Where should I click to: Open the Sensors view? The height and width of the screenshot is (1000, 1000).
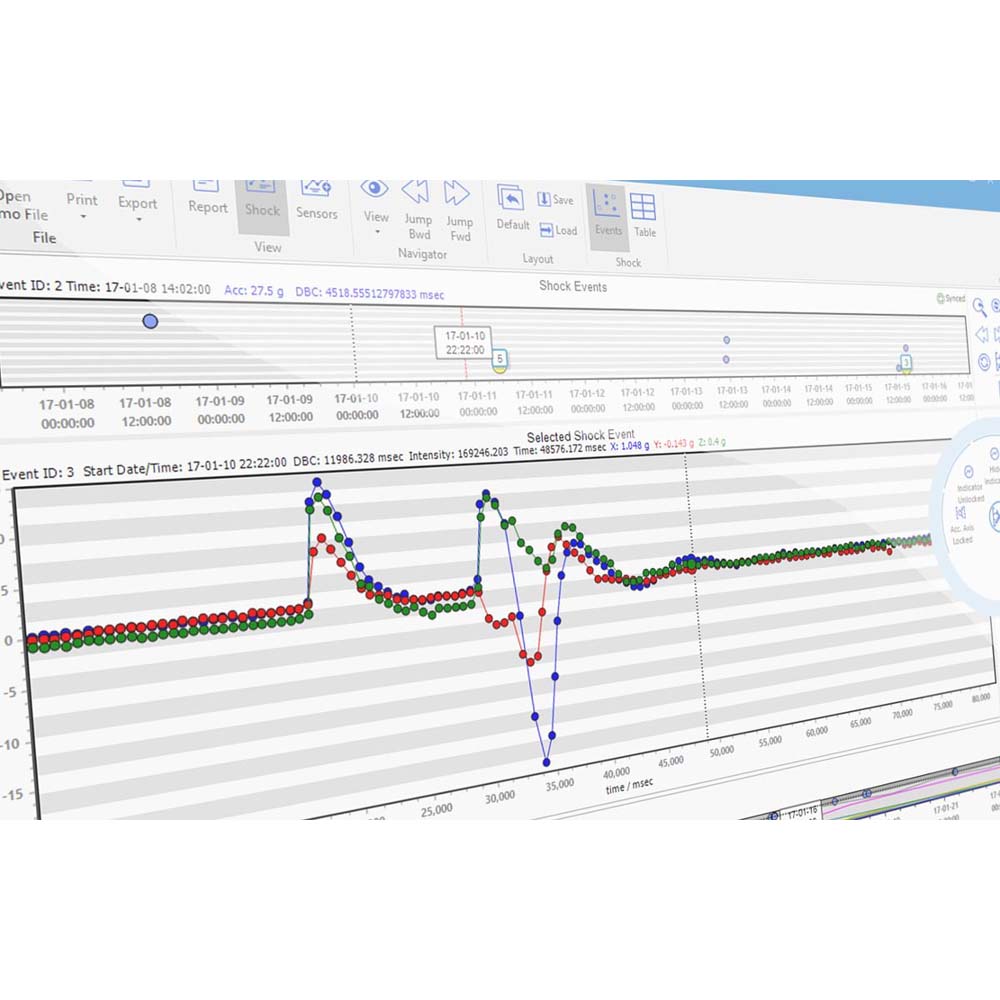tap(316, 198)
